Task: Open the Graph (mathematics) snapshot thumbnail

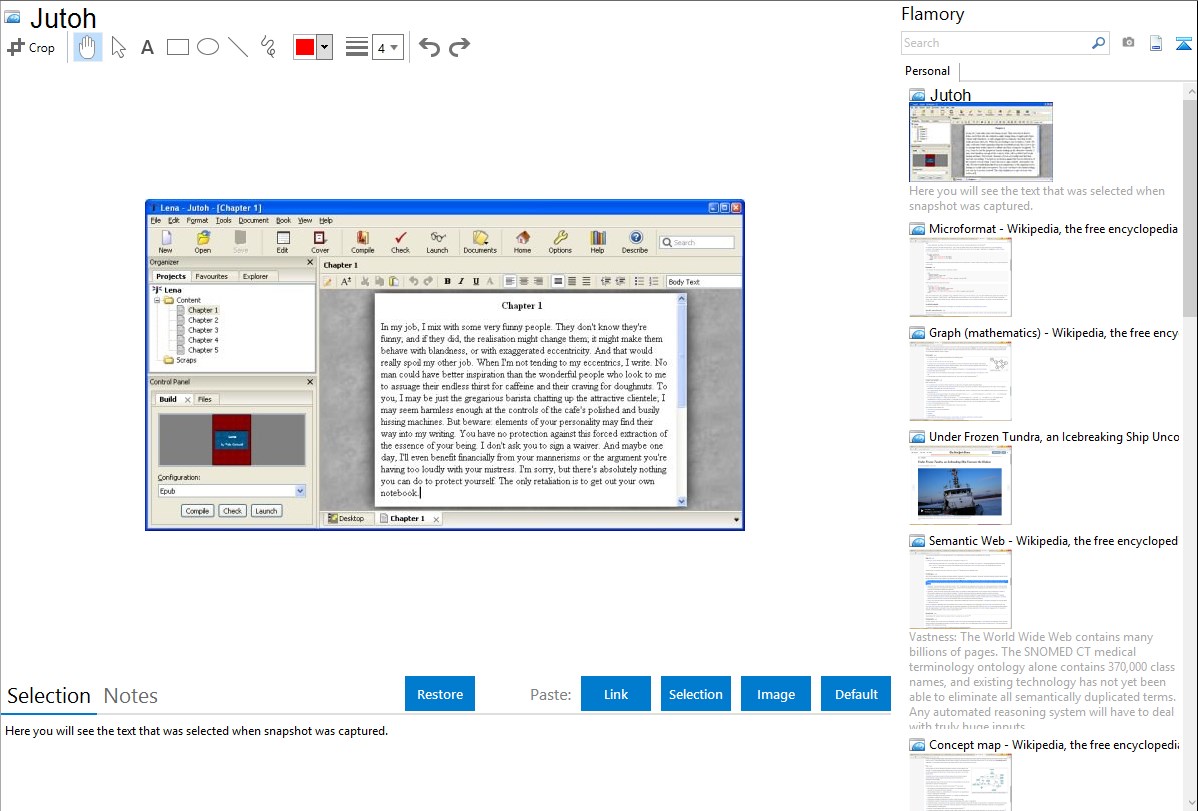Action: tap(960, 381)
